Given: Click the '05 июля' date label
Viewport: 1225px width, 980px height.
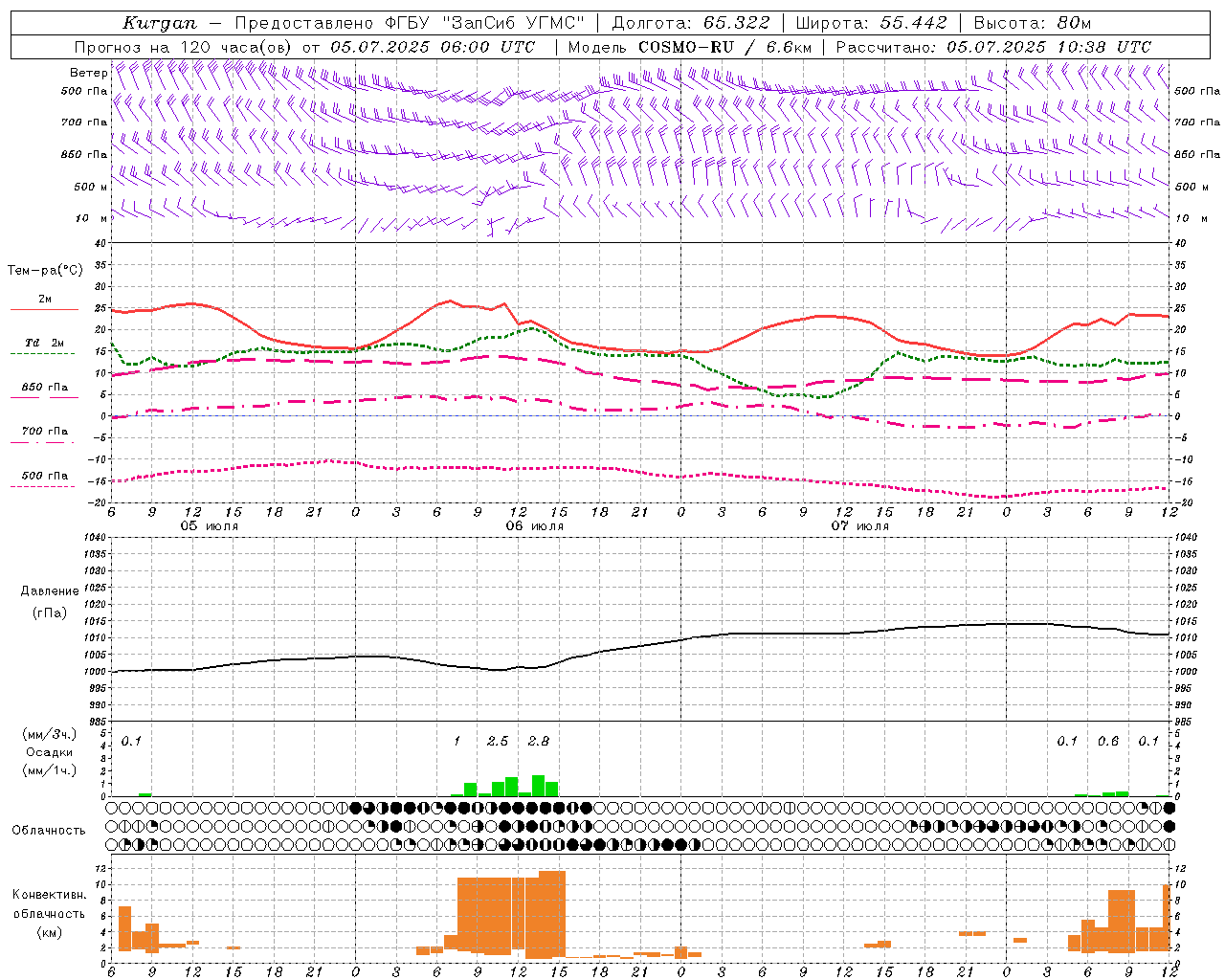Looking at the screenshot, I should 210,526.
